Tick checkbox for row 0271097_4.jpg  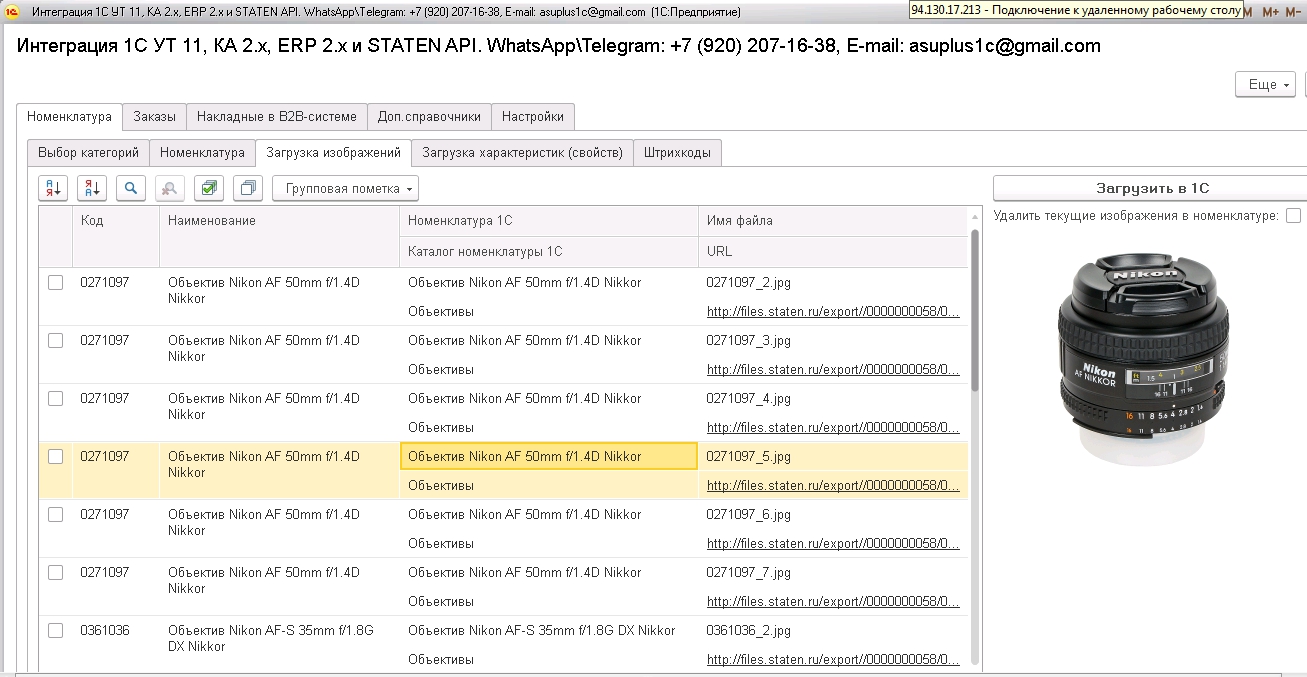point(56,399)
